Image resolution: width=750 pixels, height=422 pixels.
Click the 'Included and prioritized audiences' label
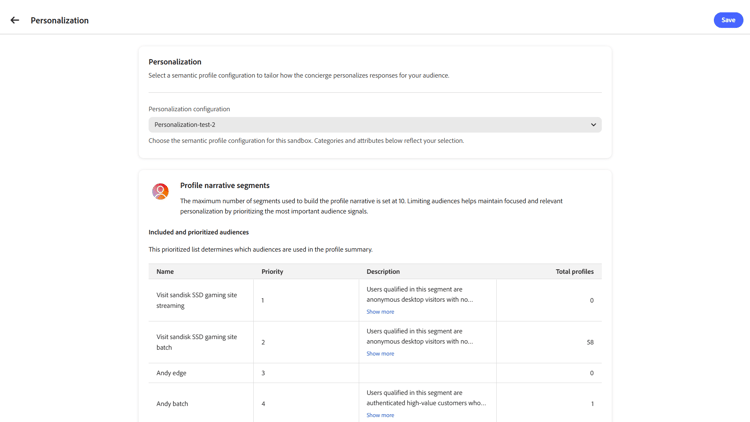[x=199, y=232]
